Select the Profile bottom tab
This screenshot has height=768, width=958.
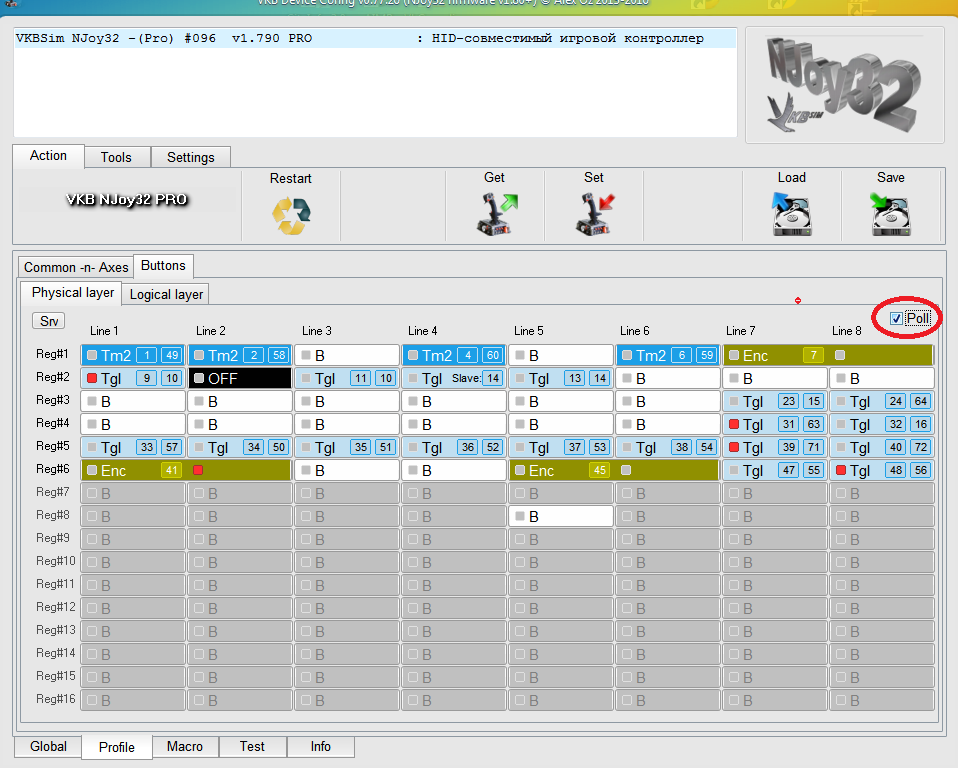click(x=117, y=747)
